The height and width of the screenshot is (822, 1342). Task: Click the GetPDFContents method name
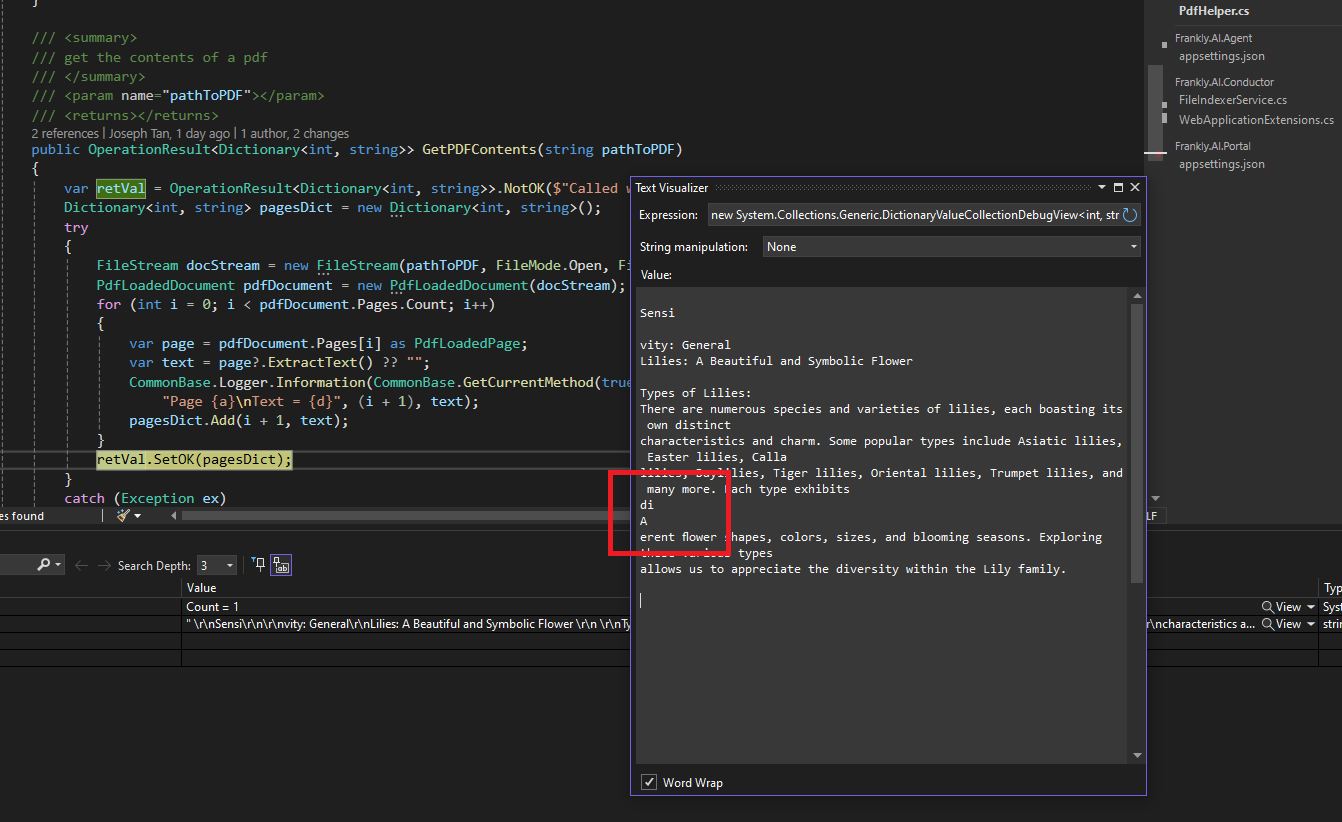click(480, 150)
